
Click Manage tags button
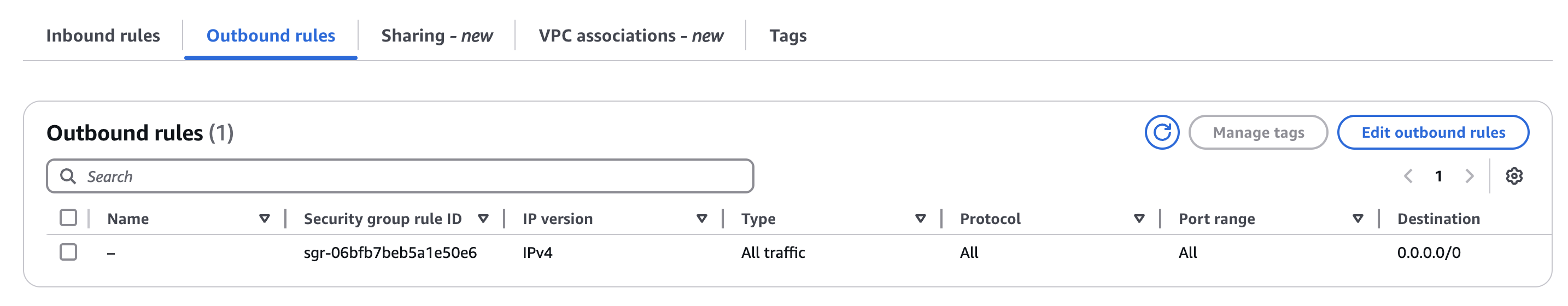point(1258,132)
